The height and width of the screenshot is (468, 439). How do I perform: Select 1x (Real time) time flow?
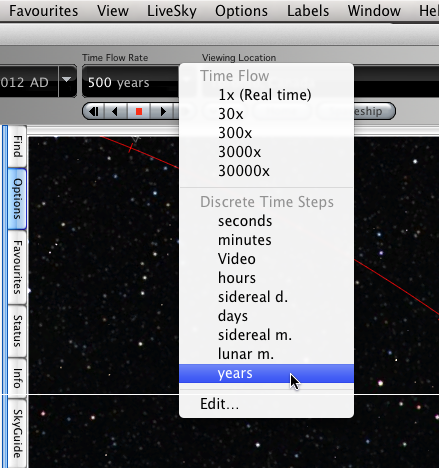(x=266, y=95)
